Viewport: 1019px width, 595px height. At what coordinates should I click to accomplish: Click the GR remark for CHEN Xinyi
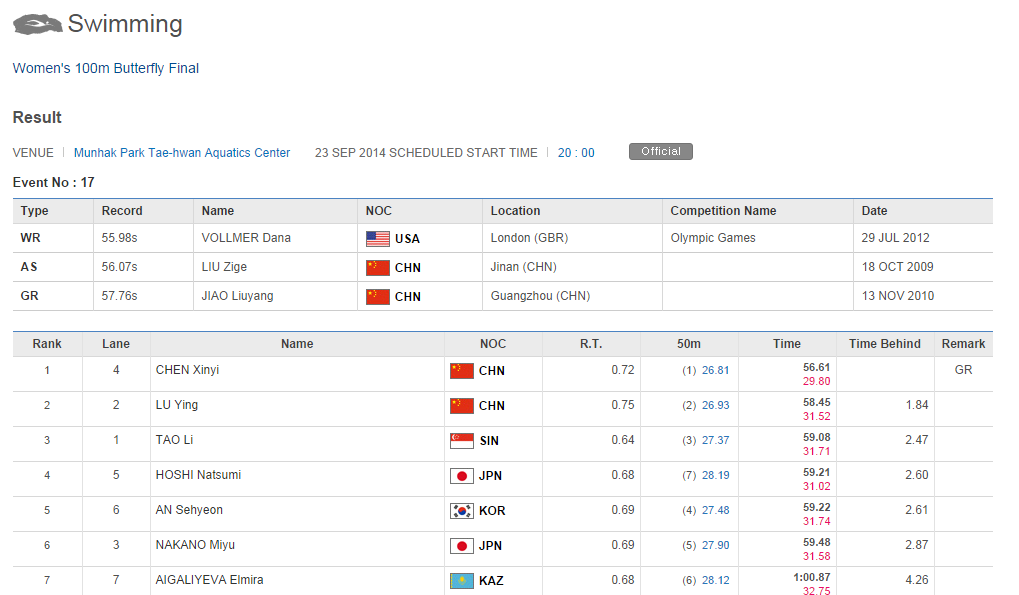[x=963, y=370]
